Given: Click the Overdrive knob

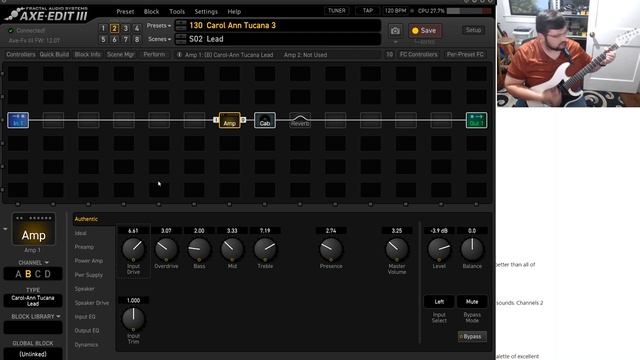Looking at the screenshot, I should (x=166, y=249).
